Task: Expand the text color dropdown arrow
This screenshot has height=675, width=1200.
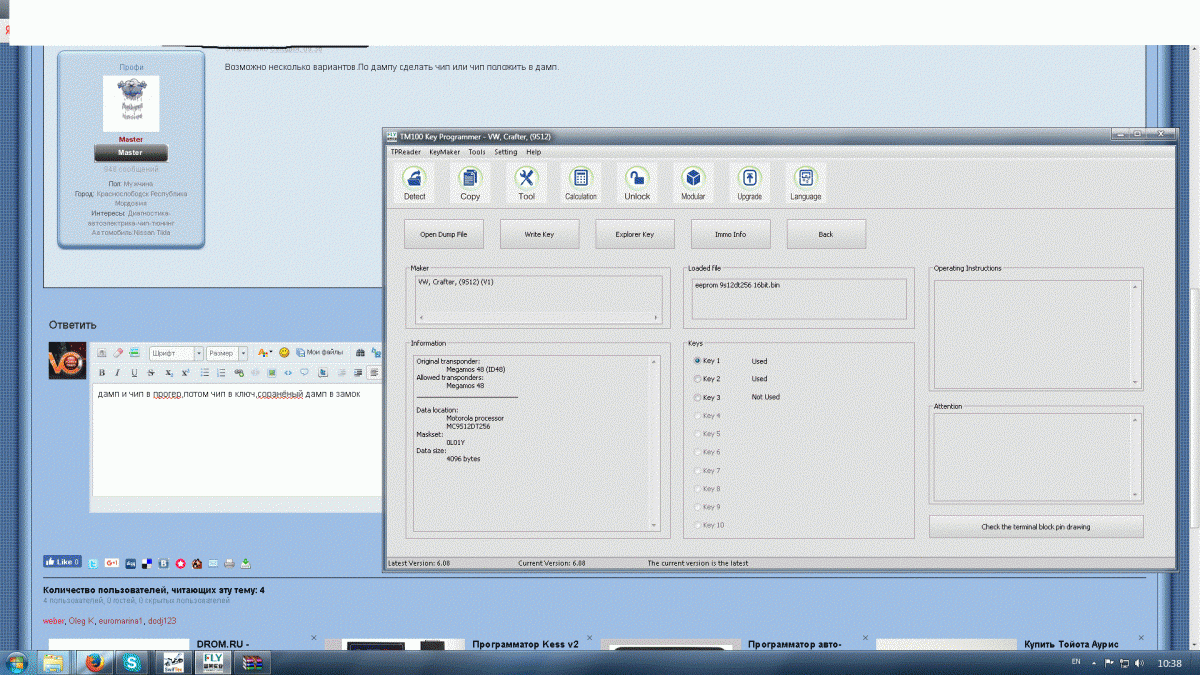Action: (x=271, y=352)
